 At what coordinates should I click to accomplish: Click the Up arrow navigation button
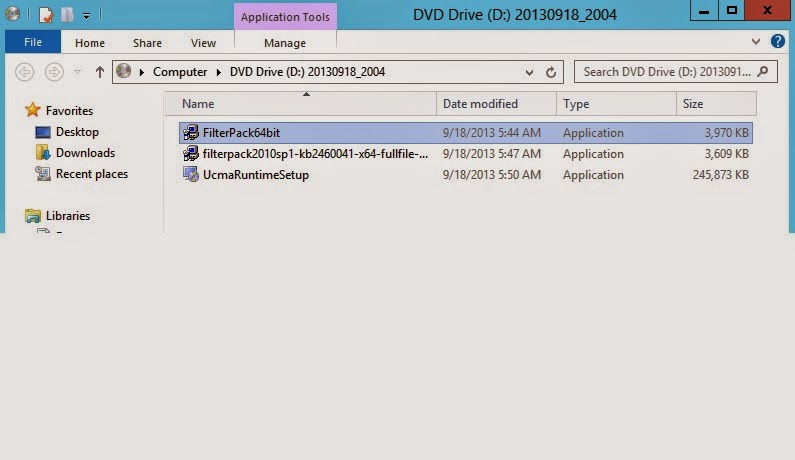(x=100, y=72)
